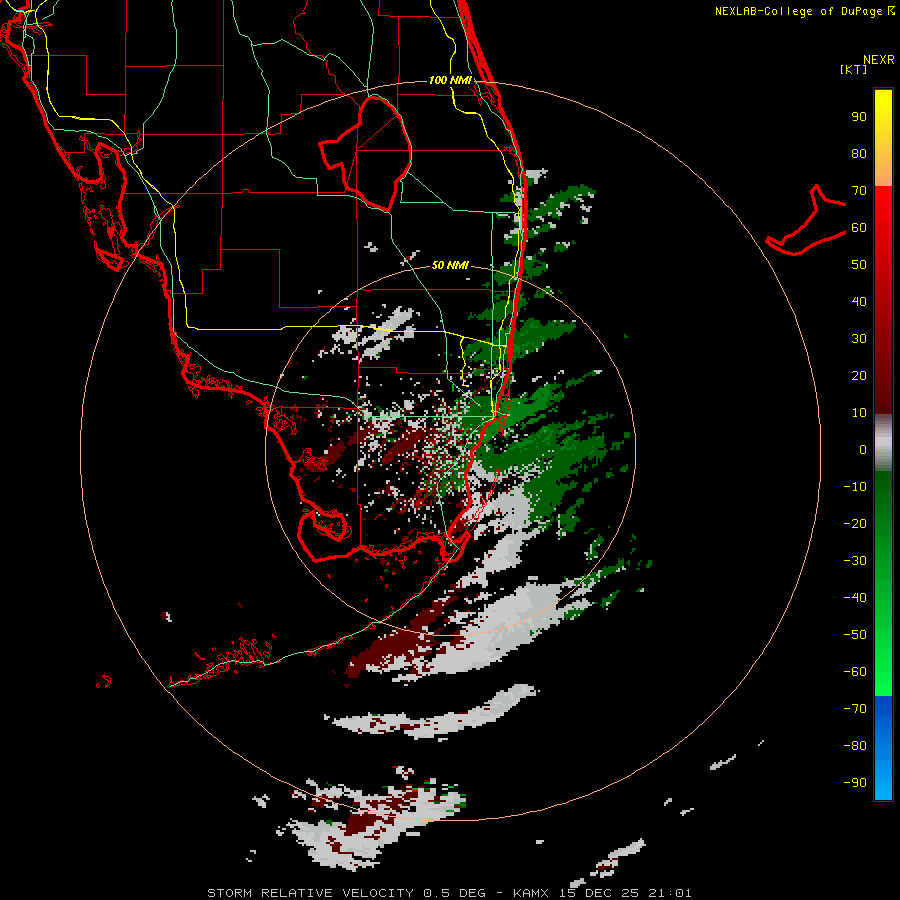
Task: Click the -70 value on the velocity scale
Action: point(855,708)
